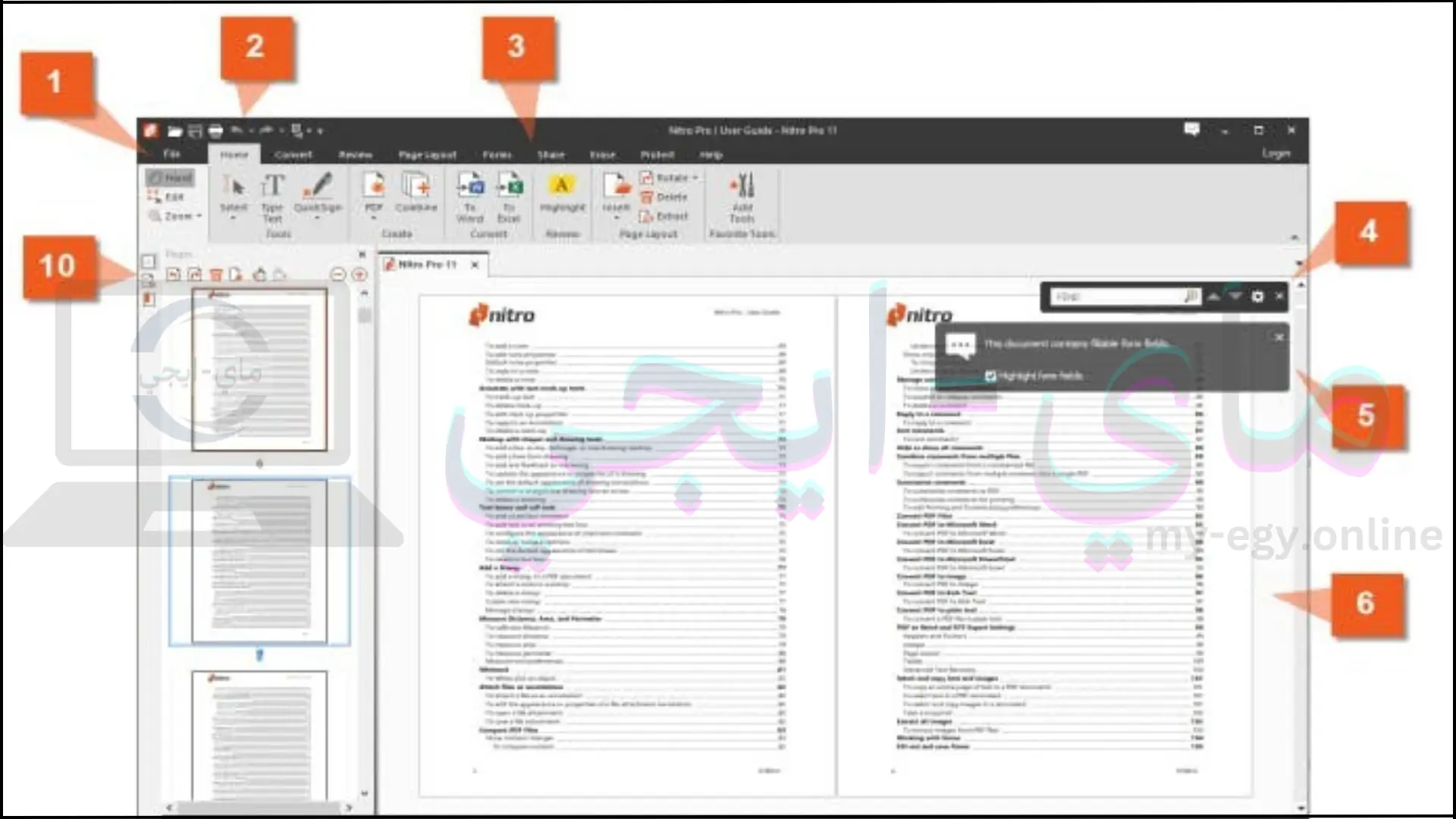Image resolution: width=1456 pixels, height=819 pixels.
Task: Click the Login link
Action: point(1276,153)
